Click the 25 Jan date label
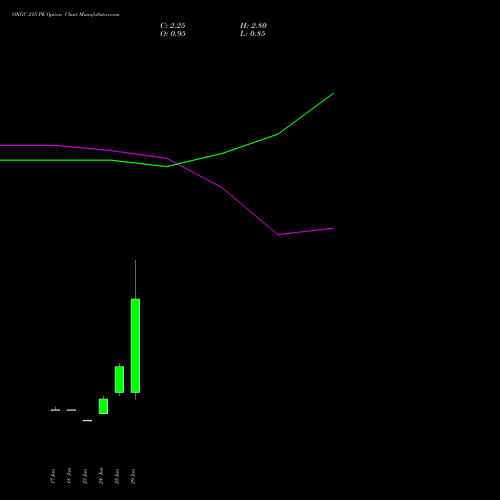 [x=117, y=476]
